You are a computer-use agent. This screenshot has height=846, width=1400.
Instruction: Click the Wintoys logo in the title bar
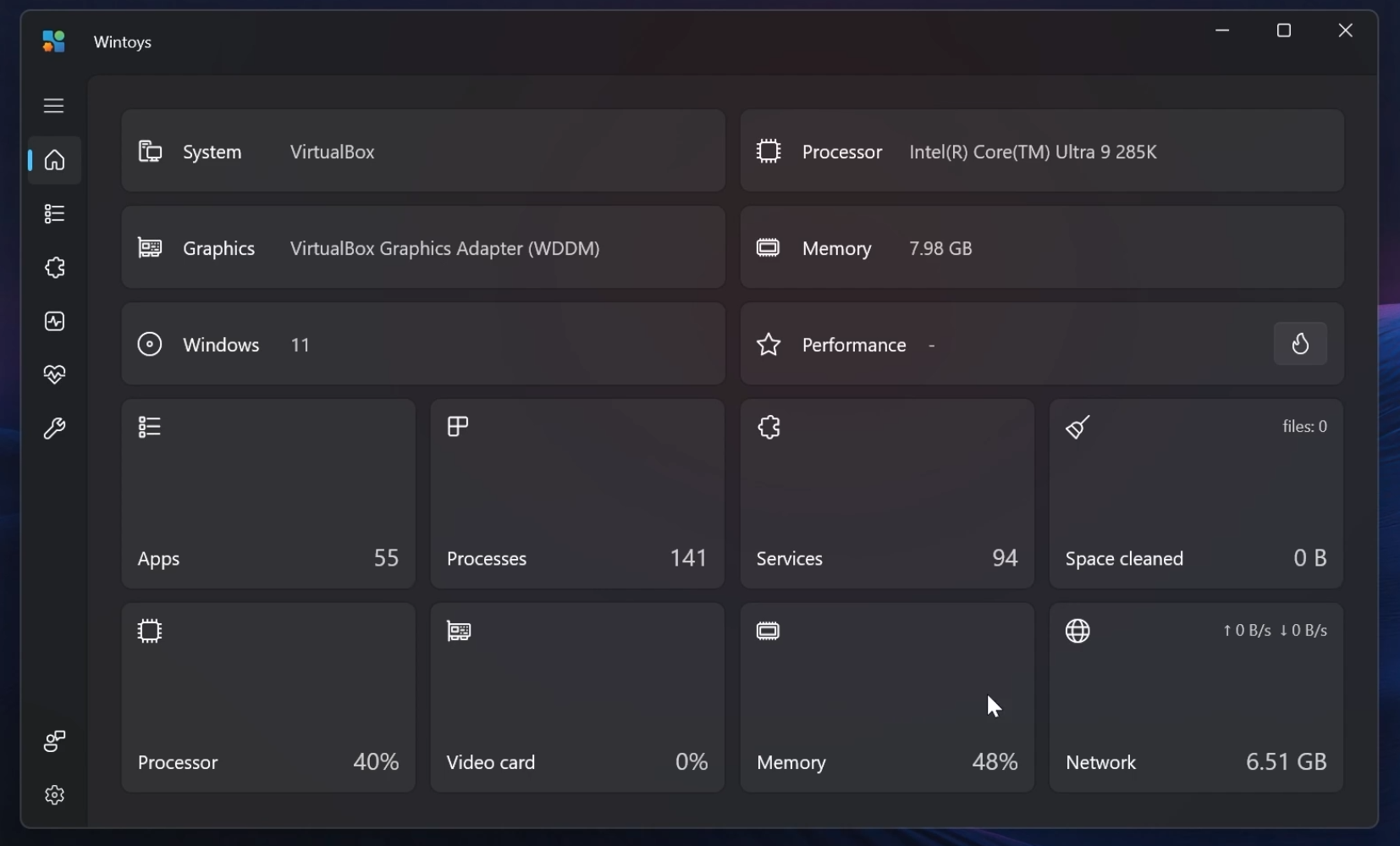[x=53, y=41]
